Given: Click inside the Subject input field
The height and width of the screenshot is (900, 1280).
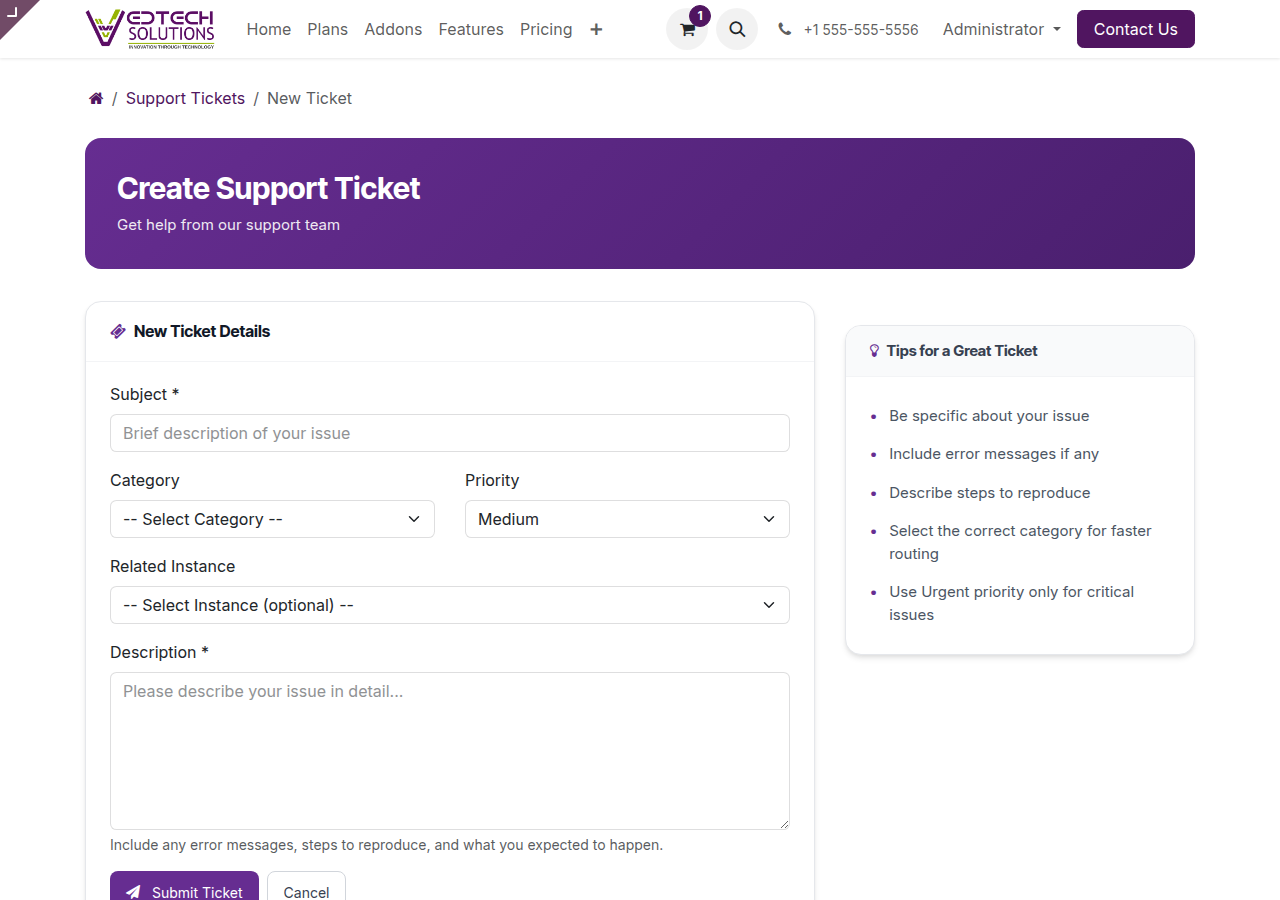Looking at the screenshot, I should 449,433.
